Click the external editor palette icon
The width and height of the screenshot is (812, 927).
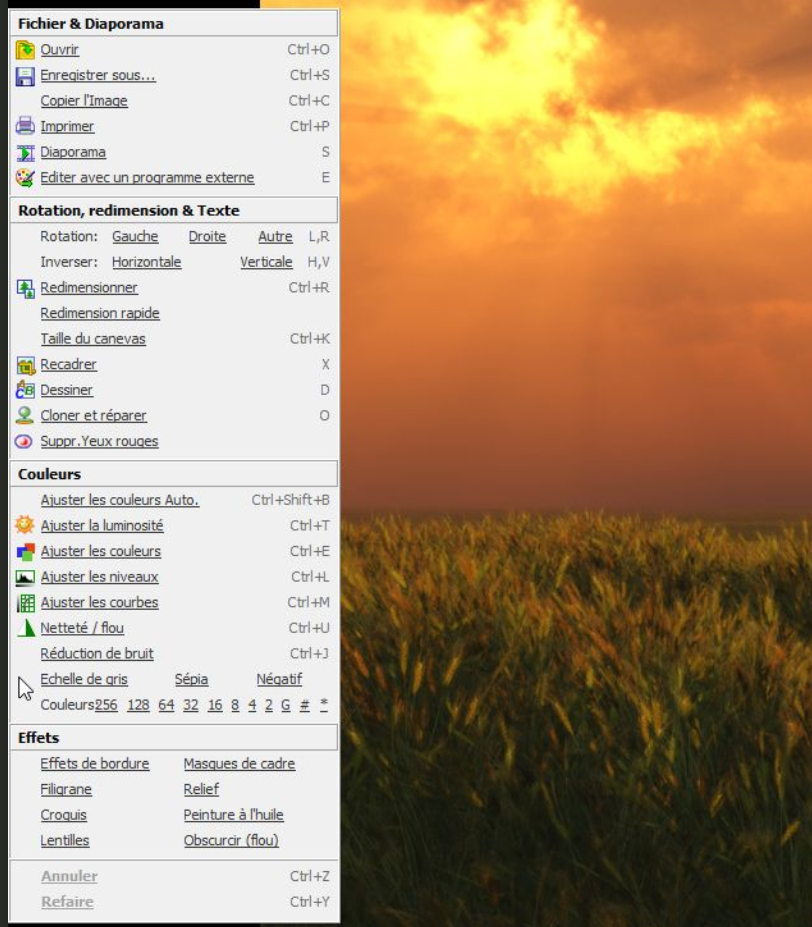pyautogui.click(x=25, y=178)
